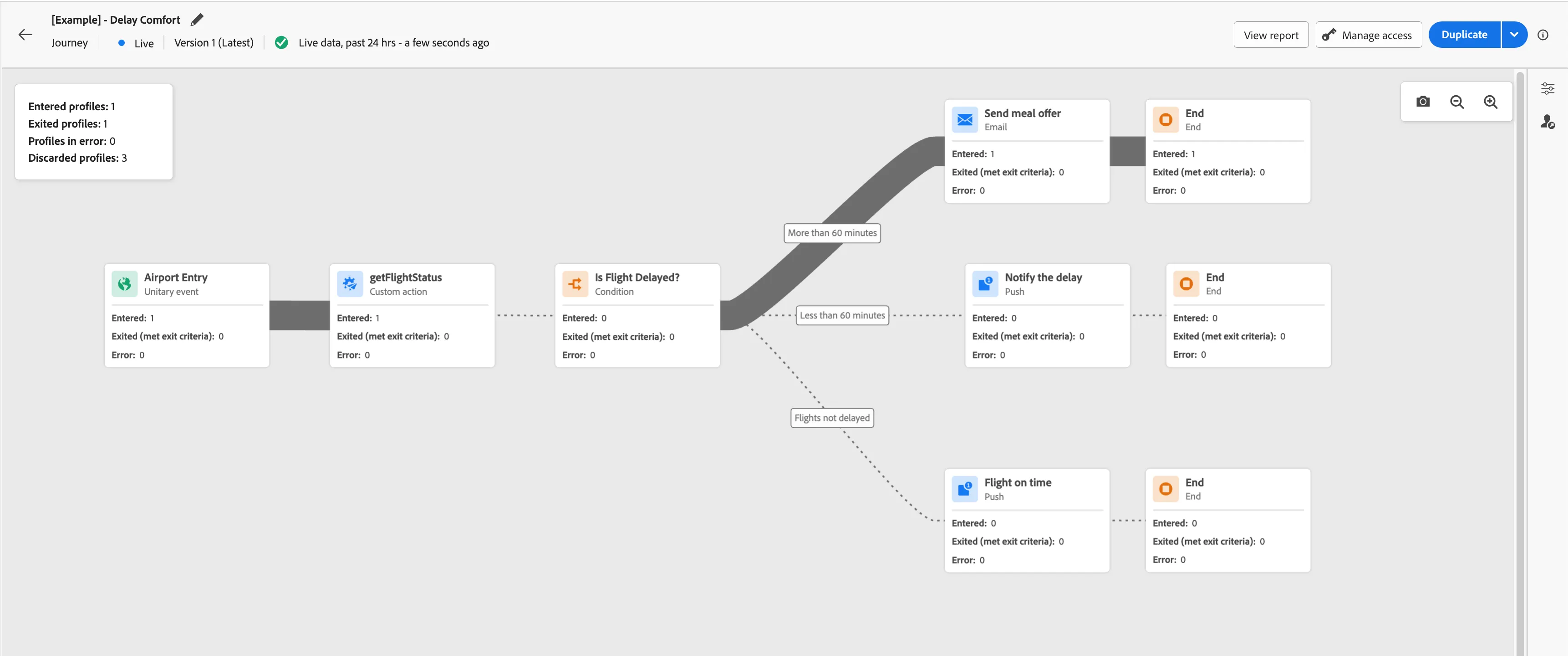Image resolution: width=1568 pixels, height=656 pixels.
Task: Click 'Entered: 1' in Send meal offer node
Action: click(972, 154)
